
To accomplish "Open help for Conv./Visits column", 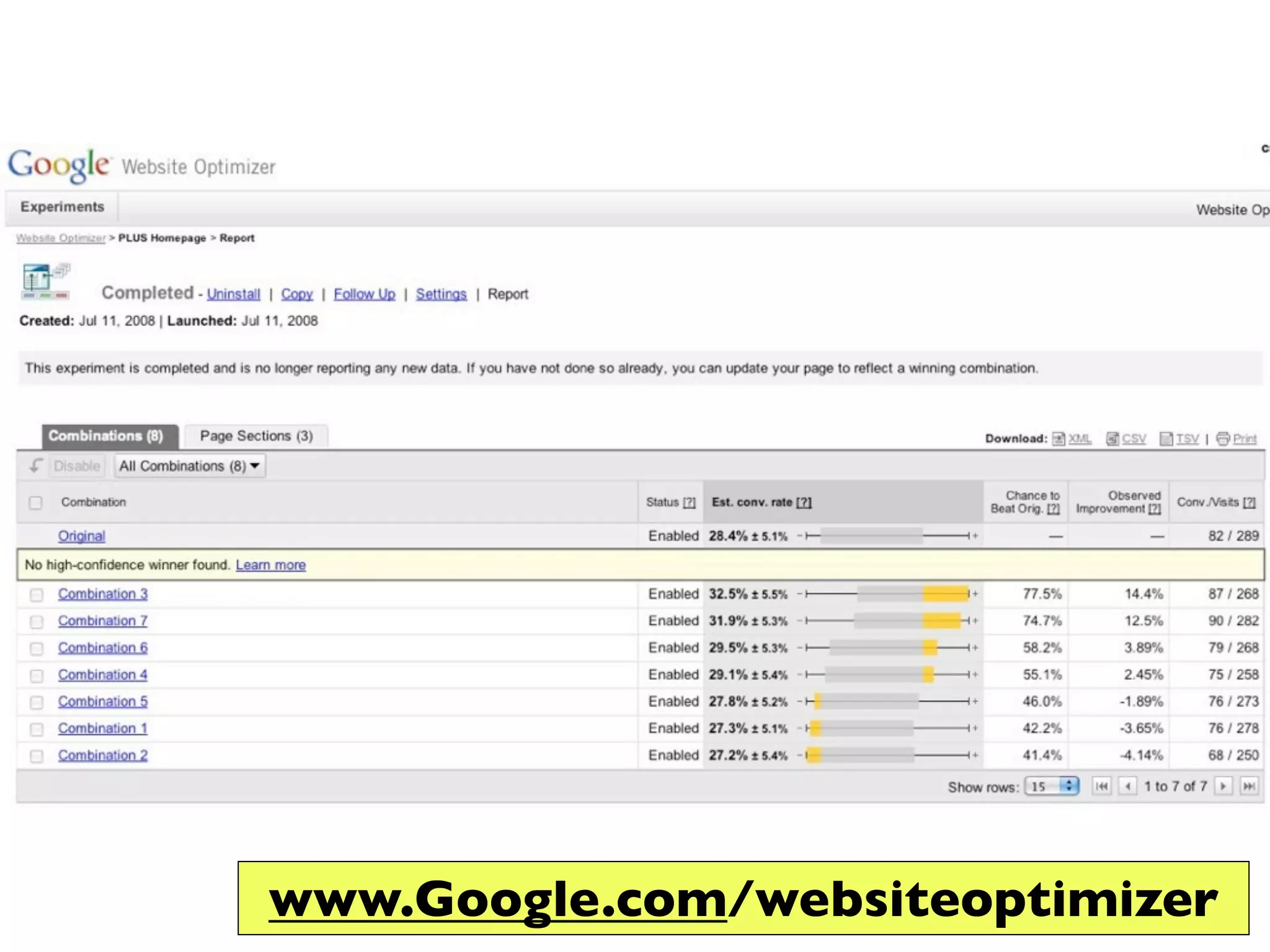I will (x=1249, y=502).
